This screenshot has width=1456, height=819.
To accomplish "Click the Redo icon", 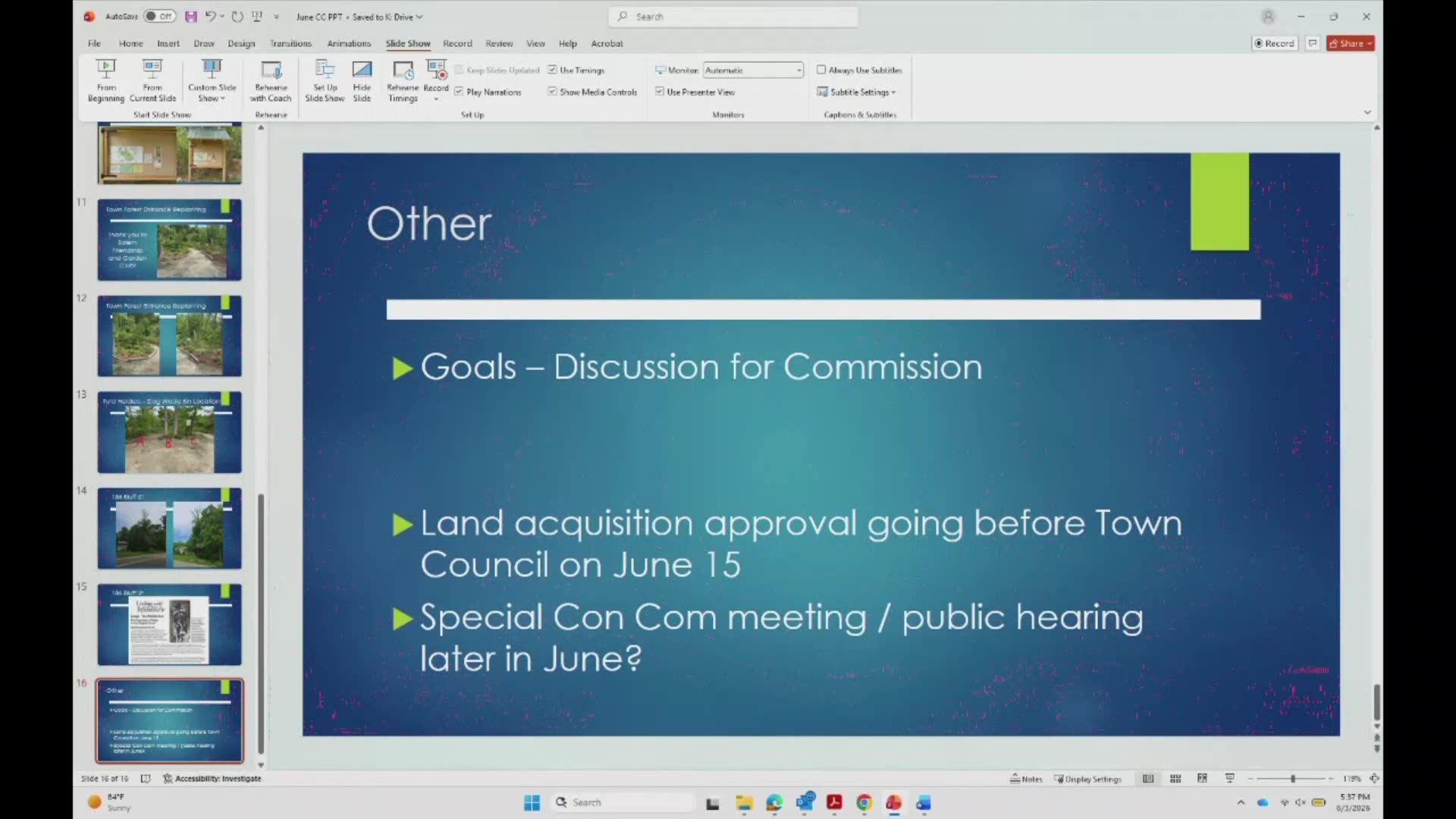I will pyautogui.click(x=237, y=16).
